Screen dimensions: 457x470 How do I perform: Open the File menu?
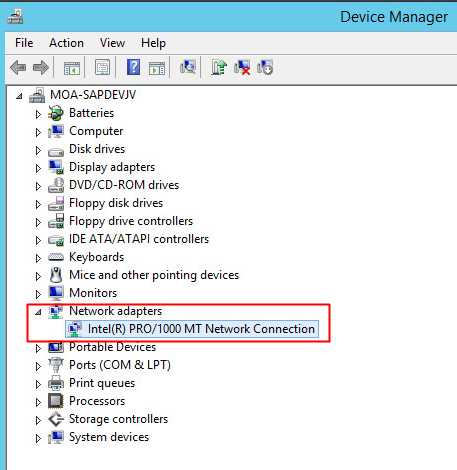[x=24, y=43]
